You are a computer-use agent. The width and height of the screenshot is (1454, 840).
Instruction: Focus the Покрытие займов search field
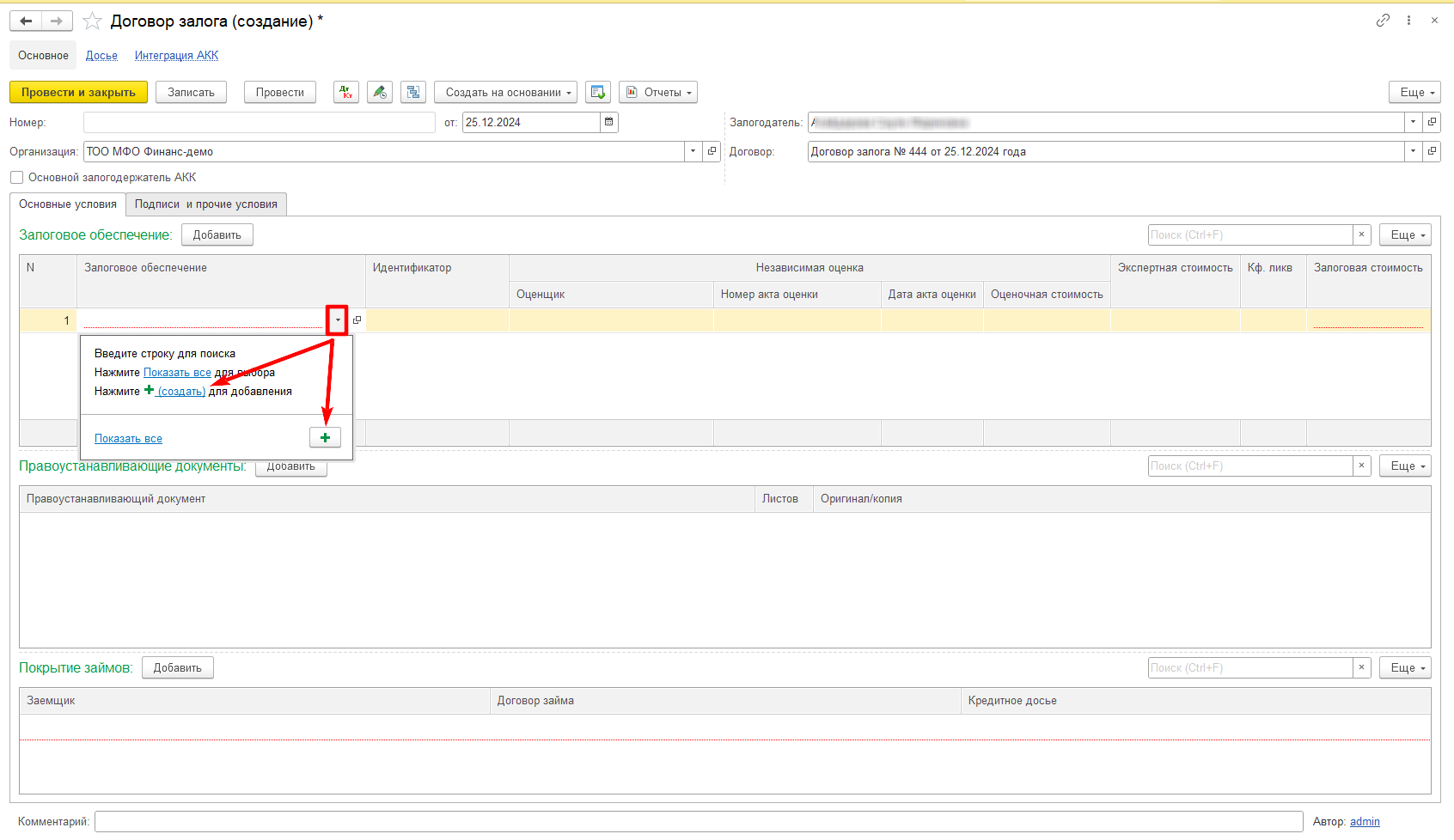point(1250,667)
